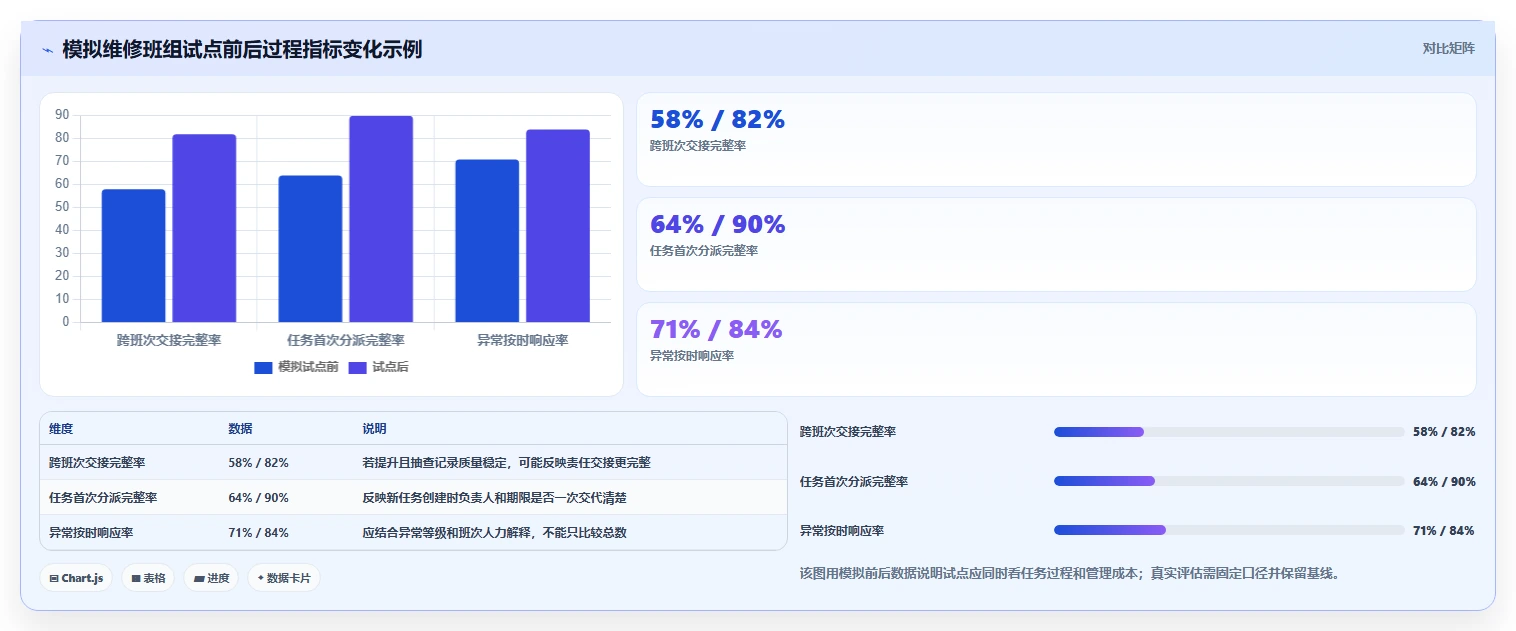Click 异常按时响应率 caption inside the third card
The height and width of the screenshot is (631, 1516).
coord(692,356)
